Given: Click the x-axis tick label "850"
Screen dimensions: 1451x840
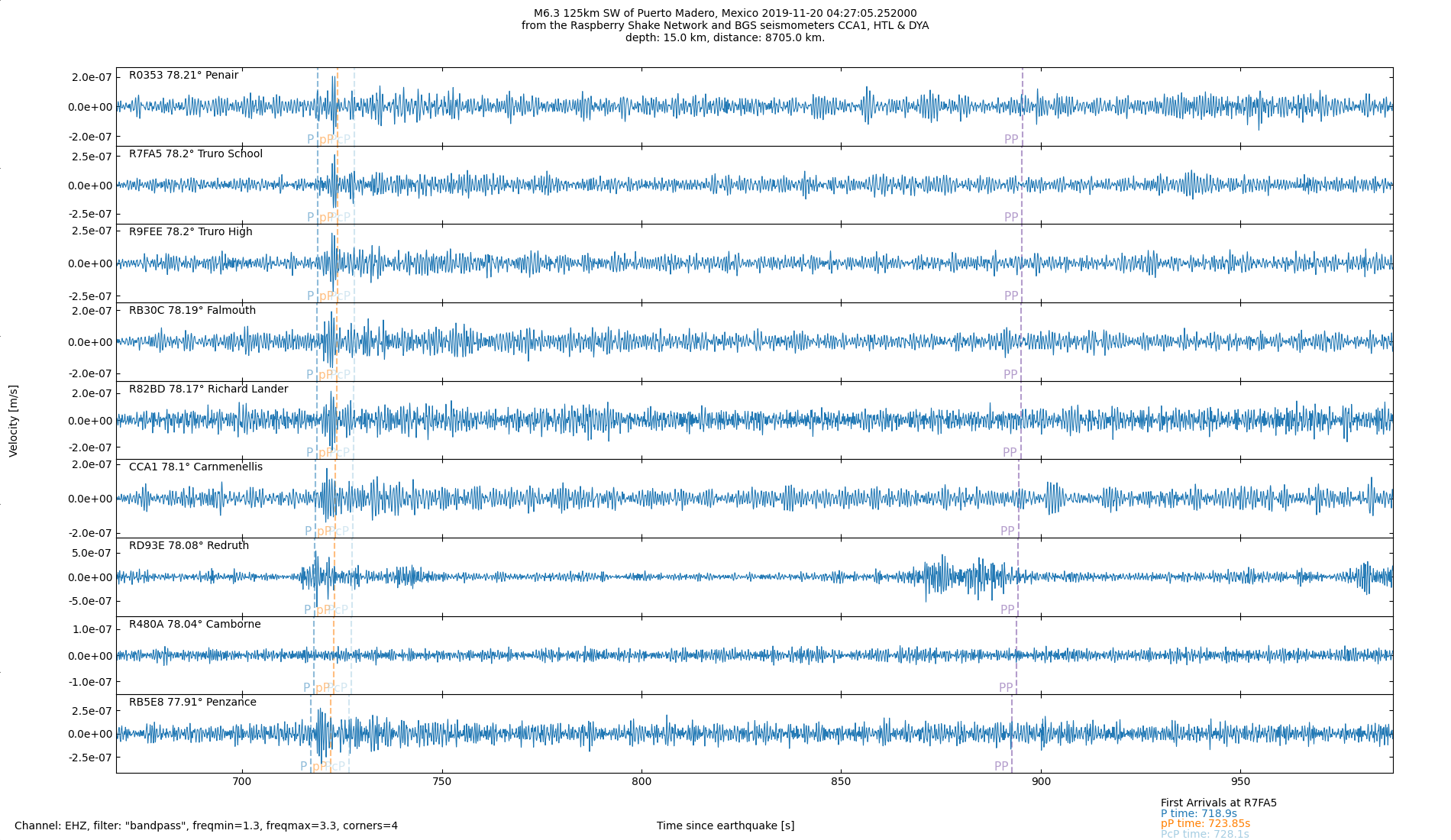Looking at the screenshot, I should coord(841,782).
